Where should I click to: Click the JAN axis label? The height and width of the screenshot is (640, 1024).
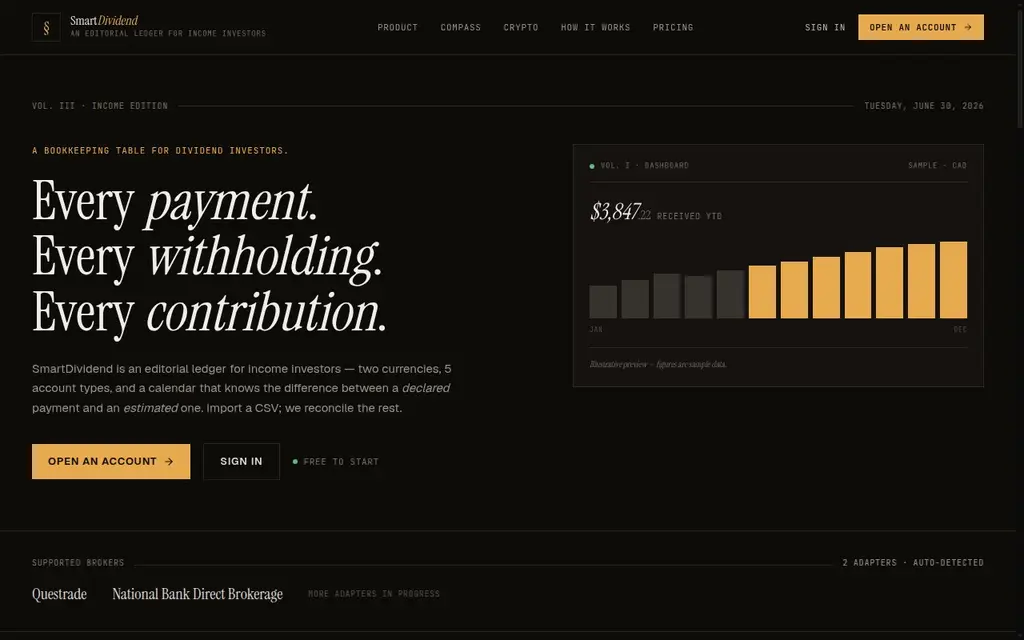[596, 329]
